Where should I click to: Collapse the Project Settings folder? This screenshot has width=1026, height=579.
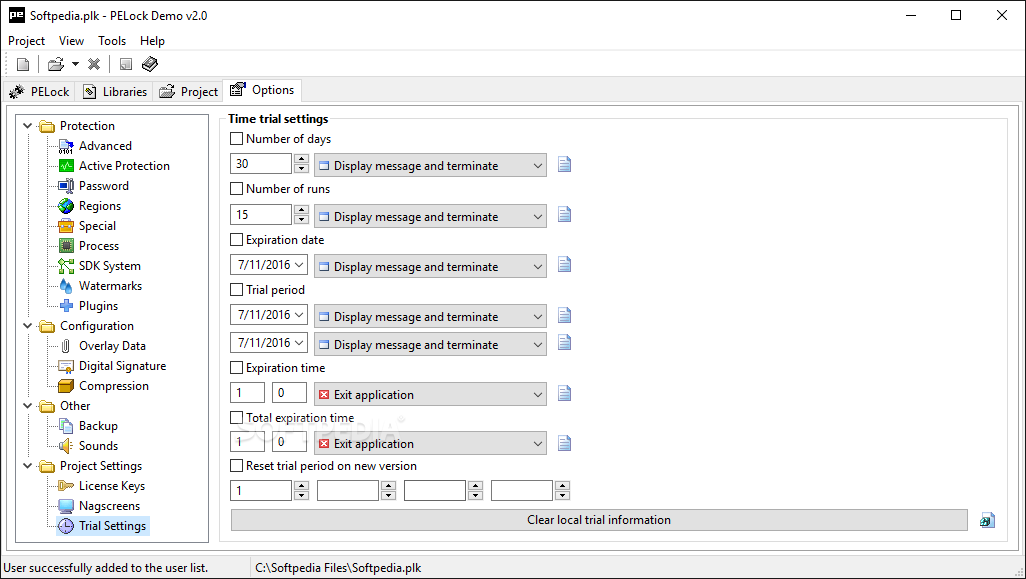click(x=27, y=466)
